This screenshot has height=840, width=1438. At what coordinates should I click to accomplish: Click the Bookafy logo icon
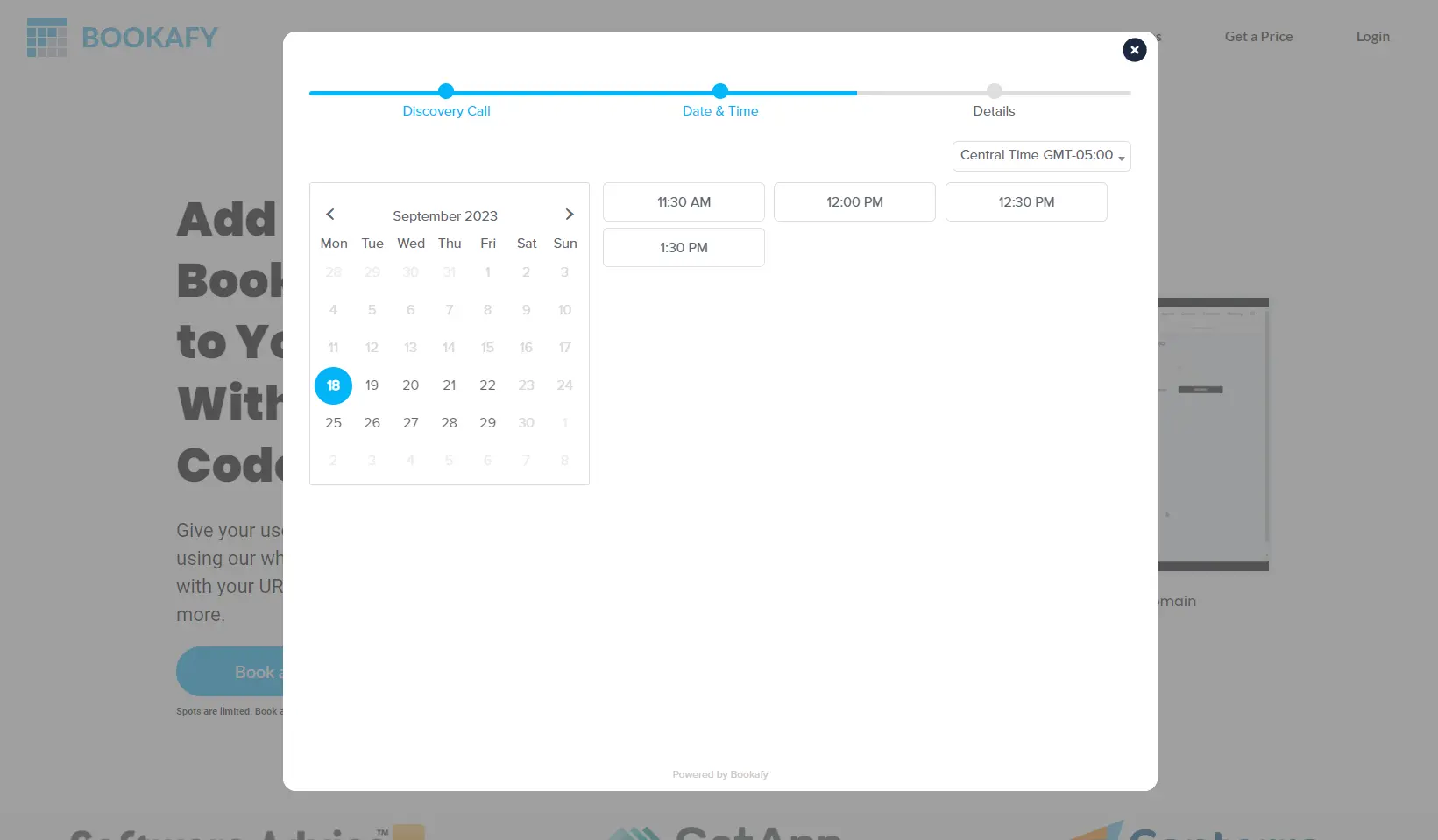[46, 37]
